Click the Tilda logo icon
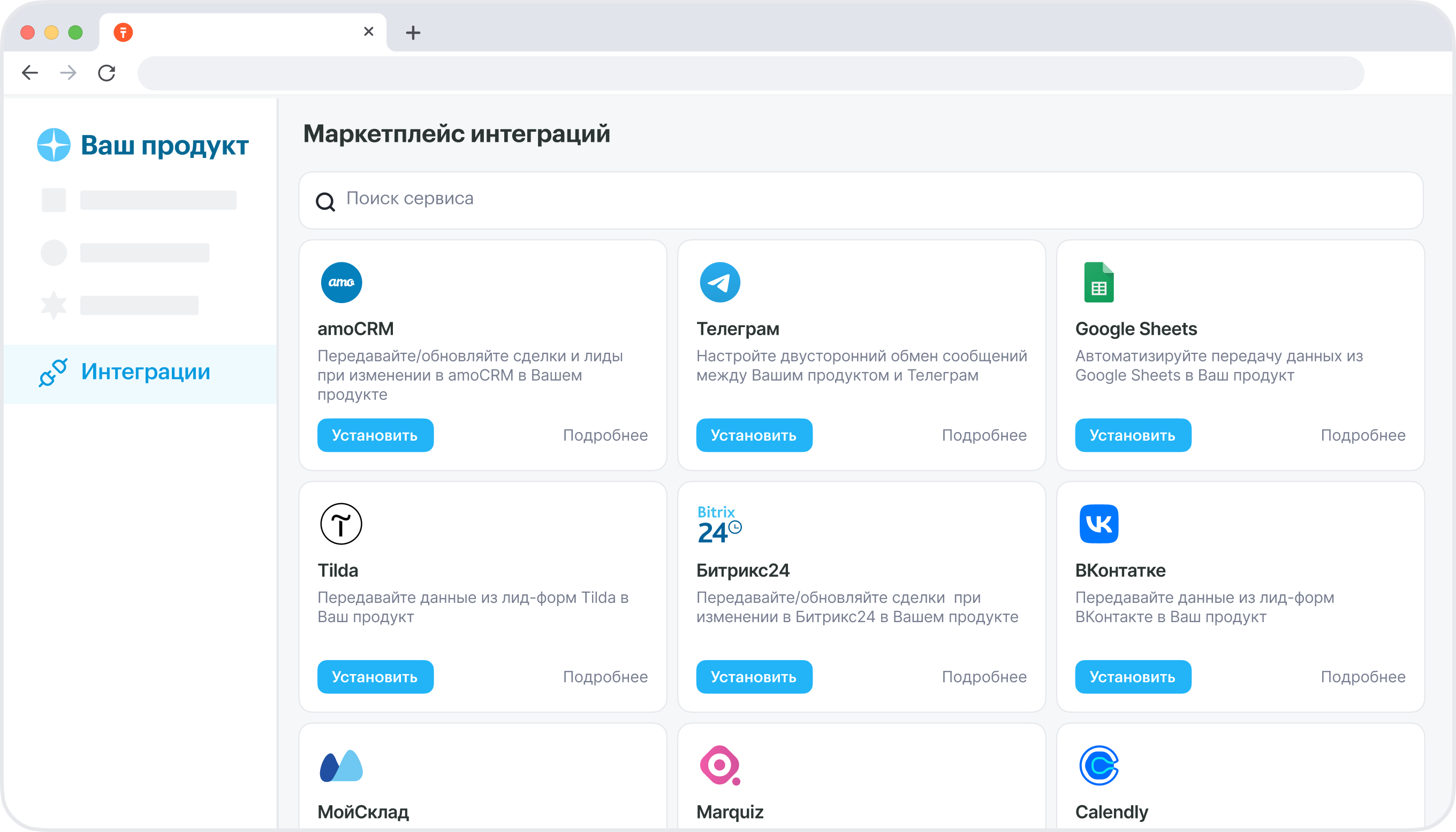The height and width of the screenshot is (832, 1456). point(341,524)
